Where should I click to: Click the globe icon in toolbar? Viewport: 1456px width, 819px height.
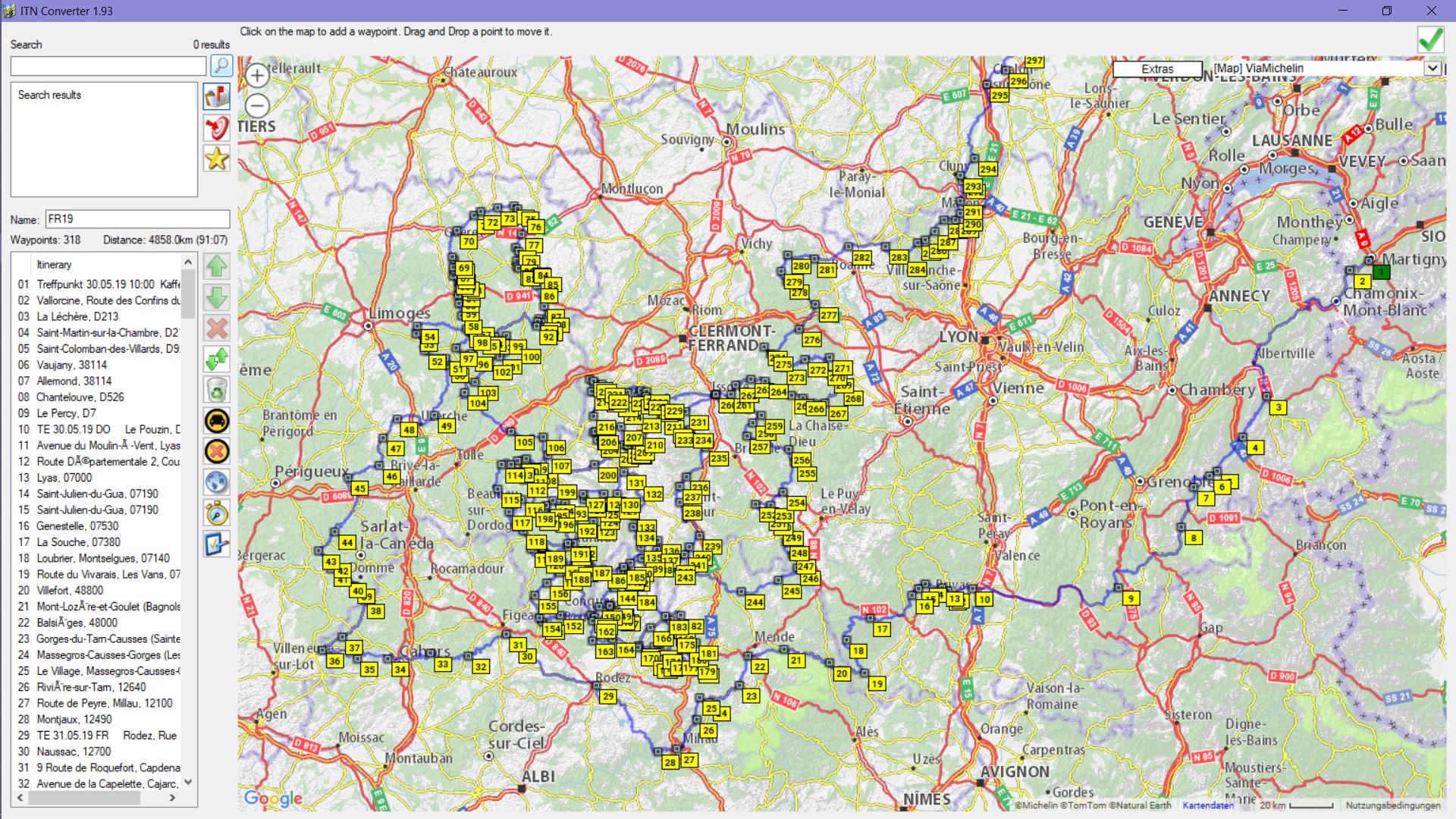point(217,482)
